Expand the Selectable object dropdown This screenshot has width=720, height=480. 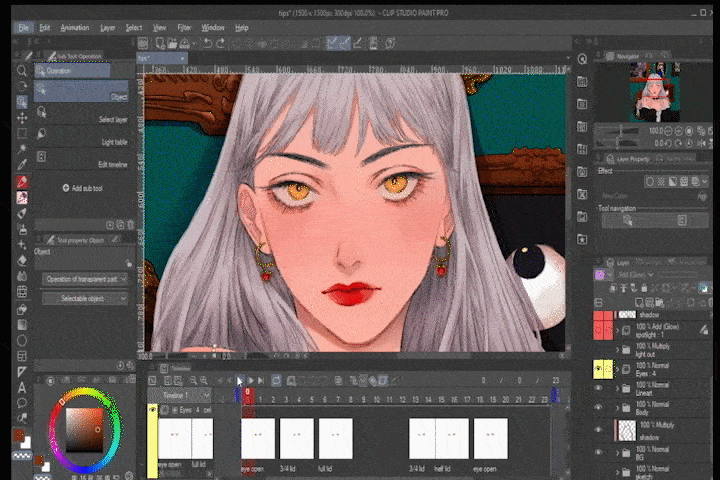[x=87, y=298]
